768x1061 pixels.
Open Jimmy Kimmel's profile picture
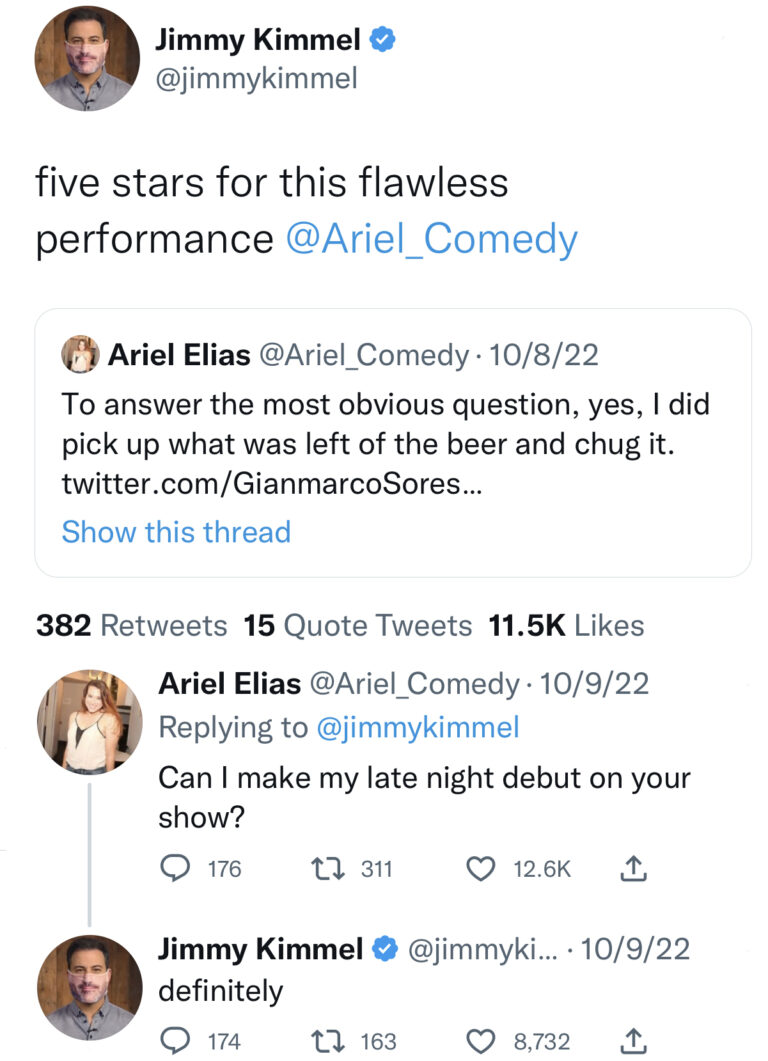(x=85, y=57)
